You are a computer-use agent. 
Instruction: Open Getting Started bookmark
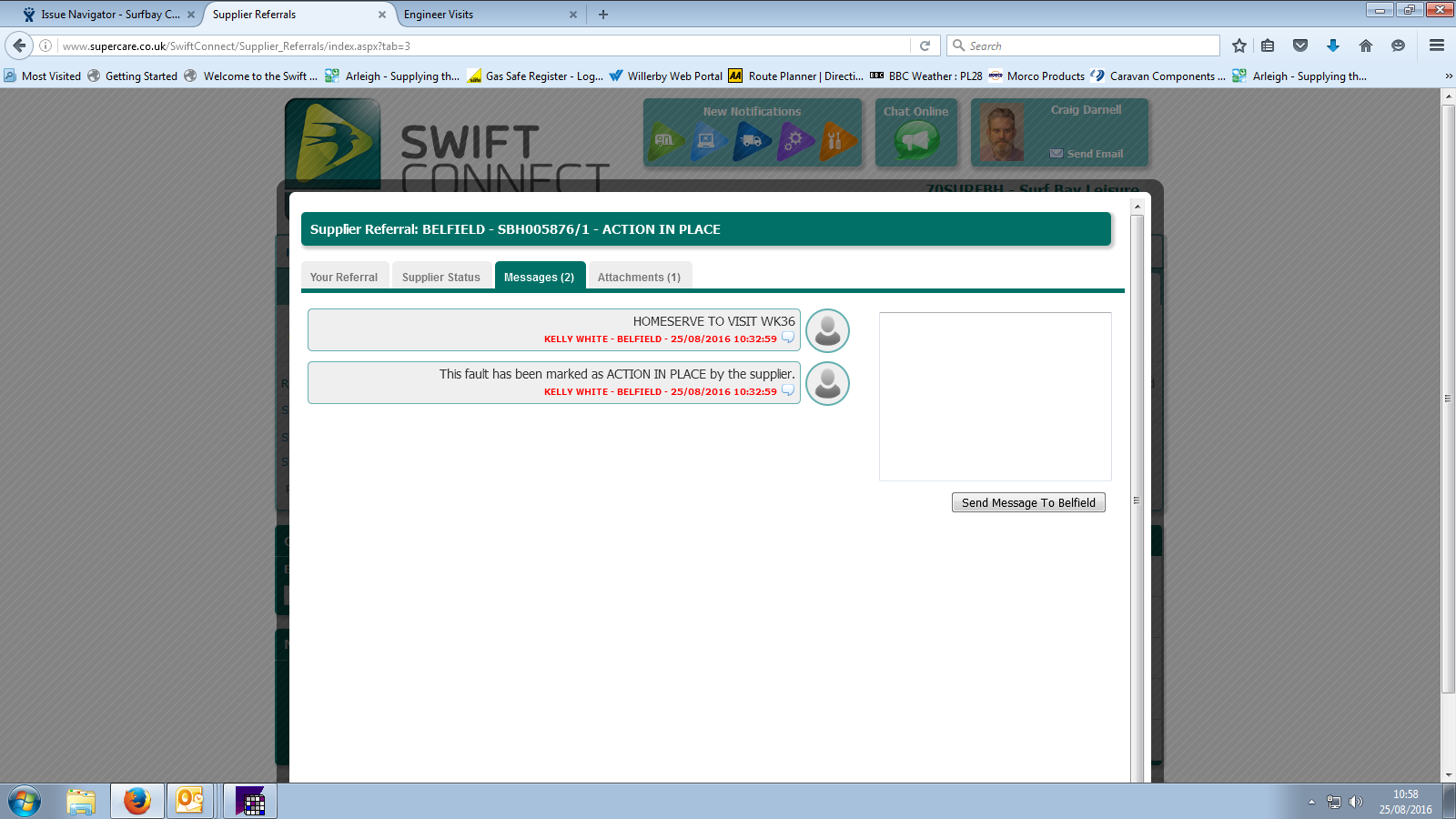133,76
